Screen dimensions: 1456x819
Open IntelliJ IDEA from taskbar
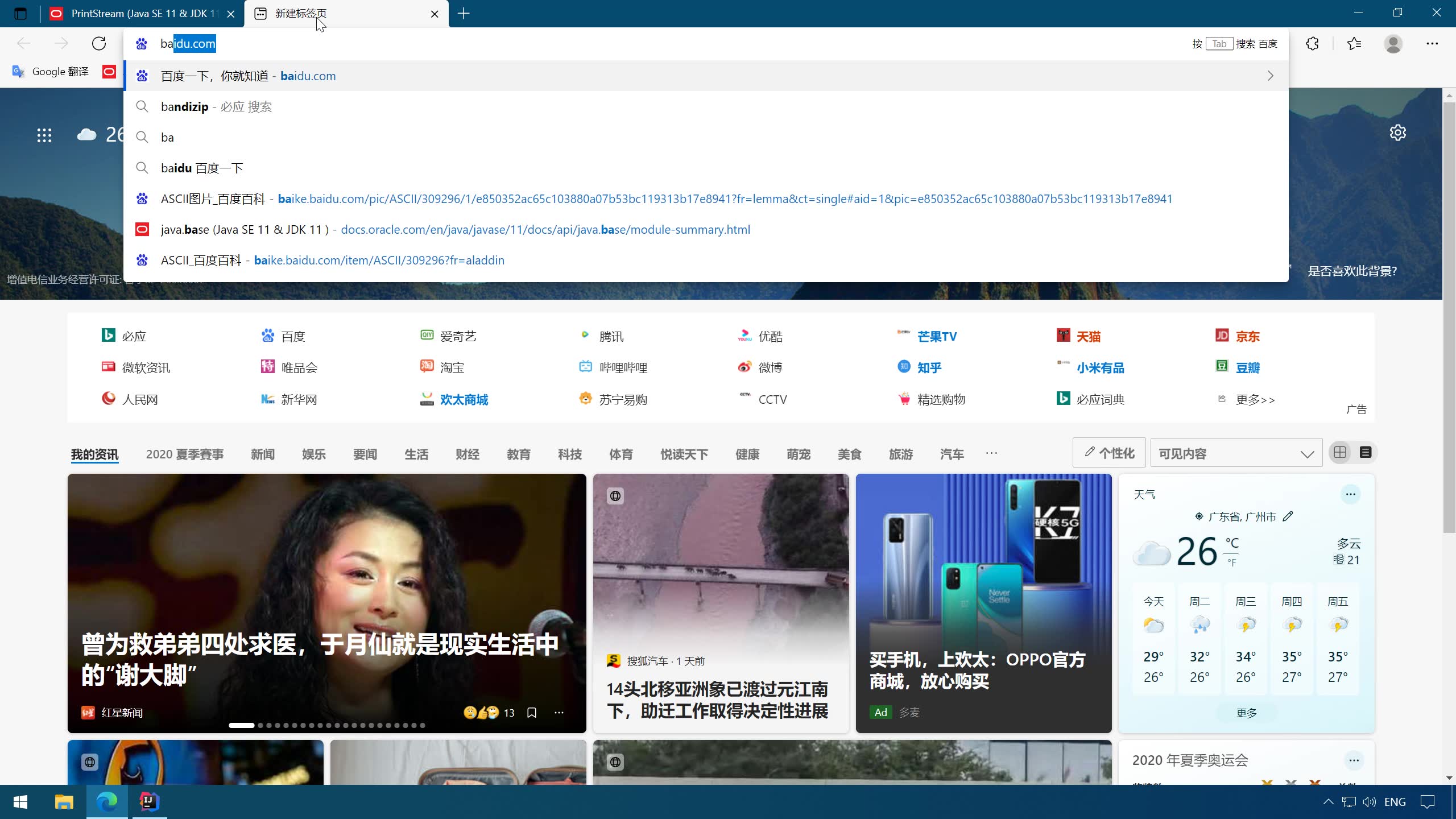(x=150, y=802)
